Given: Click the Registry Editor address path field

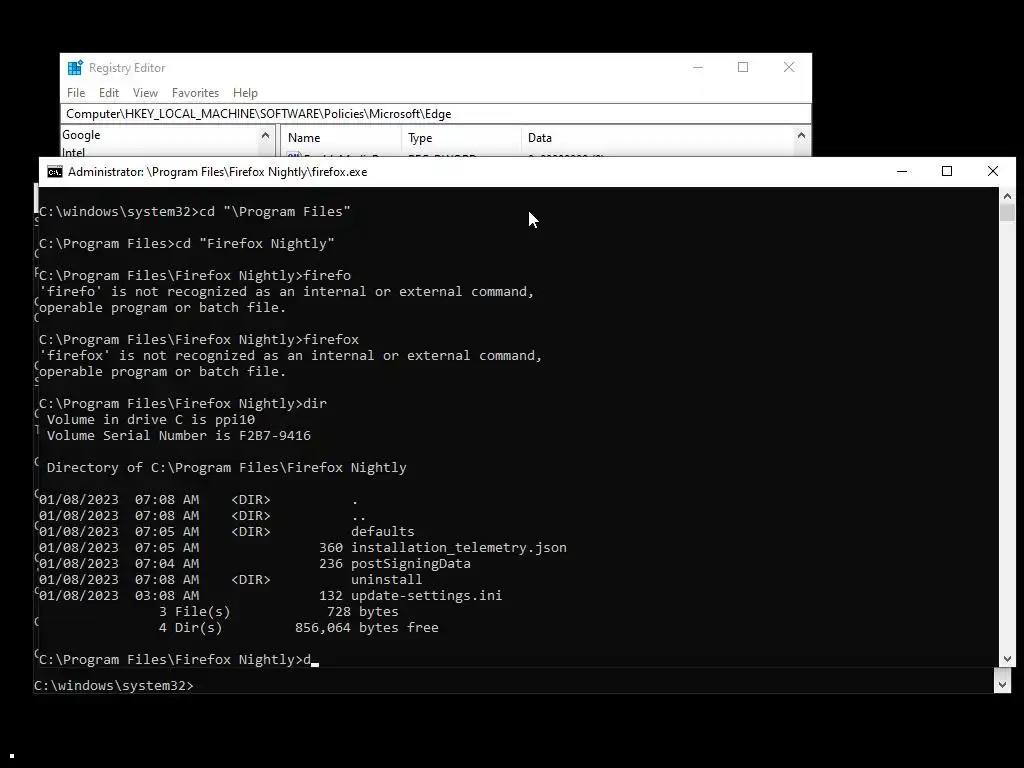Looking at the screenshot, I should [x=436, y=114].
